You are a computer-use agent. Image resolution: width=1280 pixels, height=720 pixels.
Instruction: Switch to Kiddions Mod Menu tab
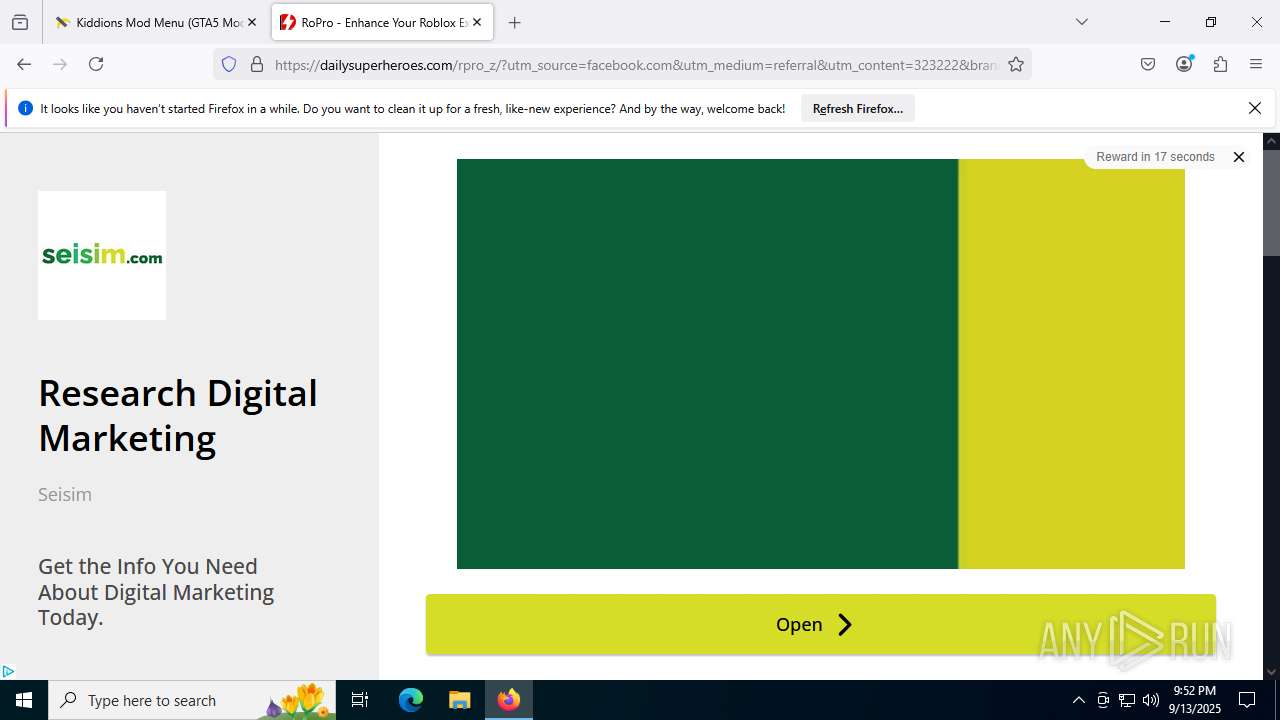pyautogui.click(x=156, y=22)
